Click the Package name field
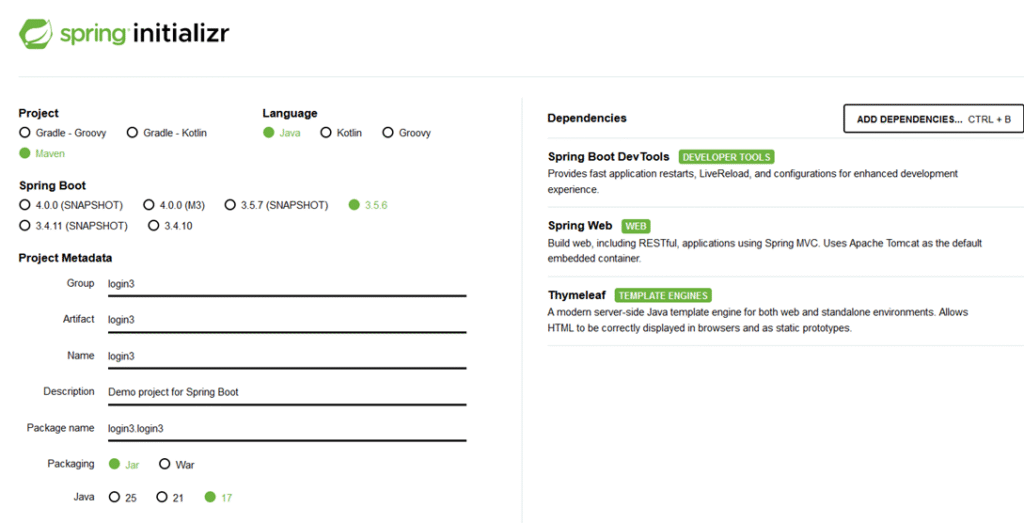1024x523 pixels. (x=286, y=428)
